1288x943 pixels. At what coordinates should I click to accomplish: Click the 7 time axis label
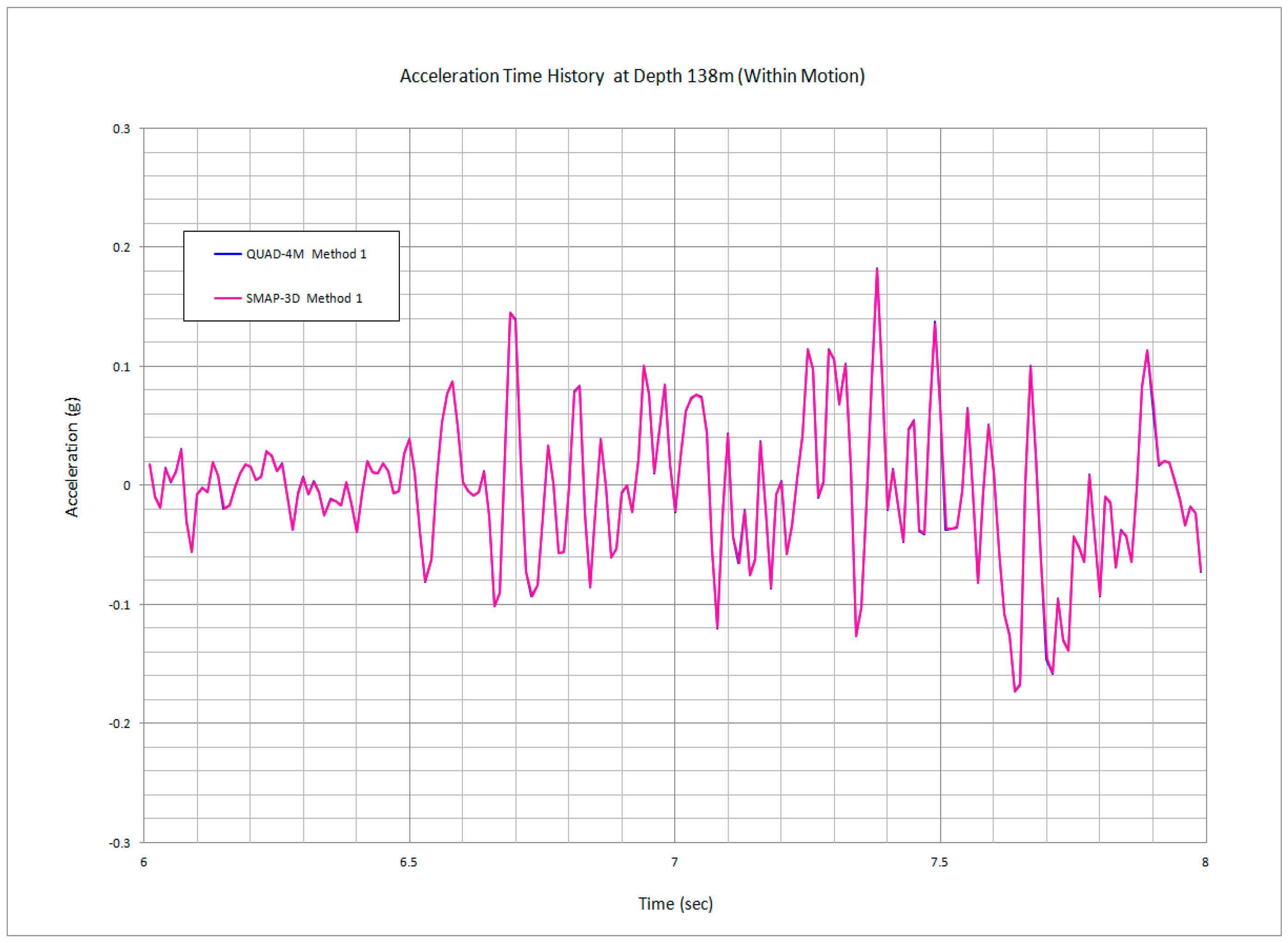click(x=674, y=862)
